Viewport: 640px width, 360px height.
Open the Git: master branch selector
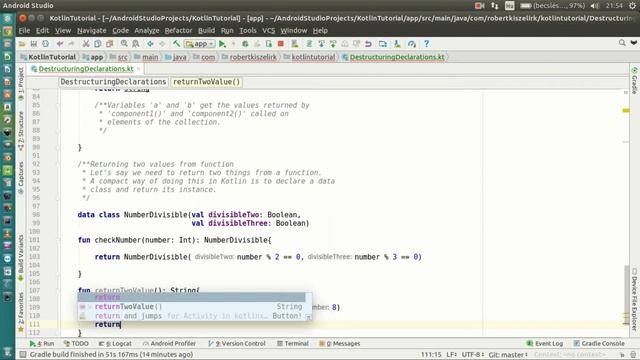pos(508,355)
